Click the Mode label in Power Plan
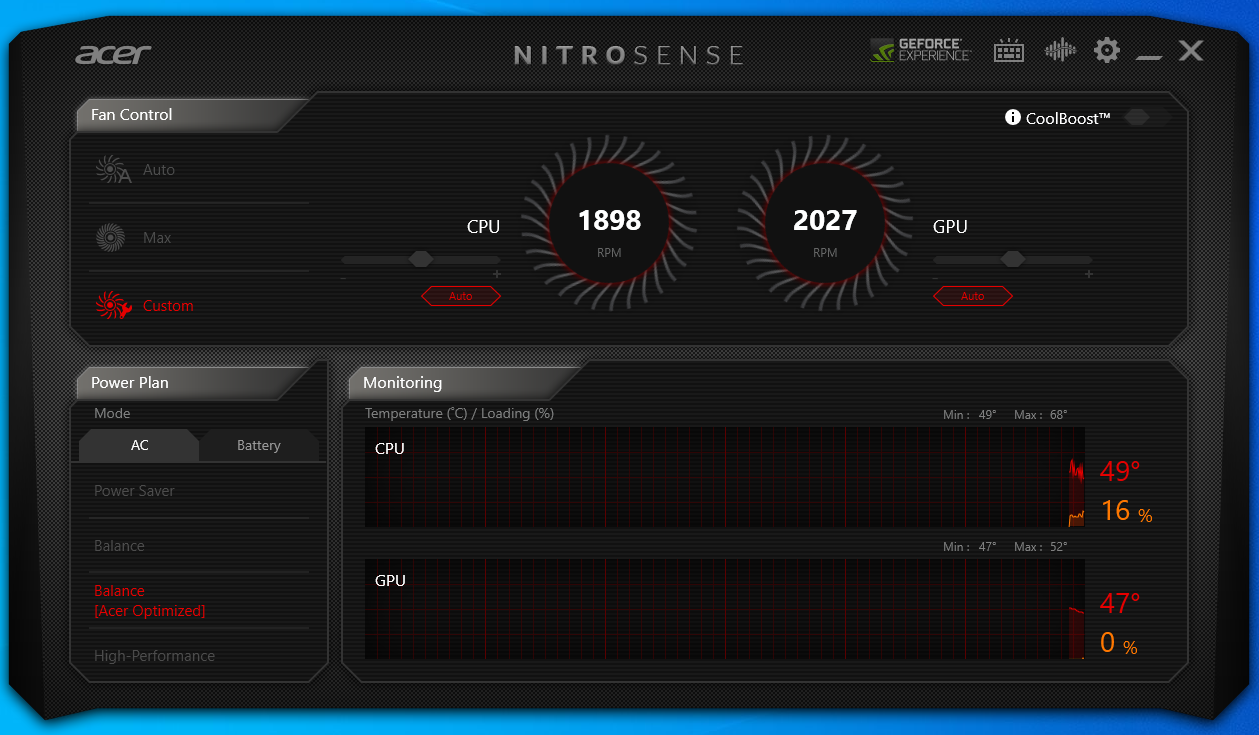The height and width of the screenshot is (735, 1259). click(112, 414)
